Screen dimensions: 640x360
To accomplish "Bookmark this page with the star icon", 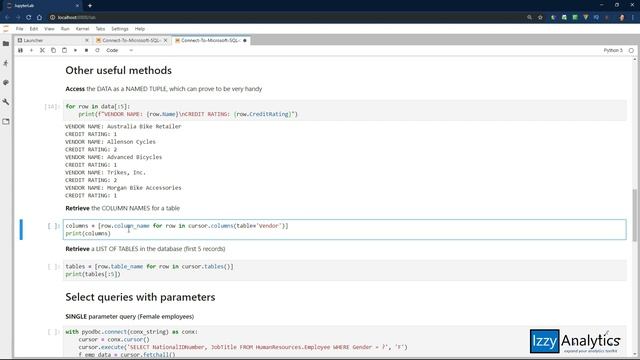I will click(x=540, y=17).
